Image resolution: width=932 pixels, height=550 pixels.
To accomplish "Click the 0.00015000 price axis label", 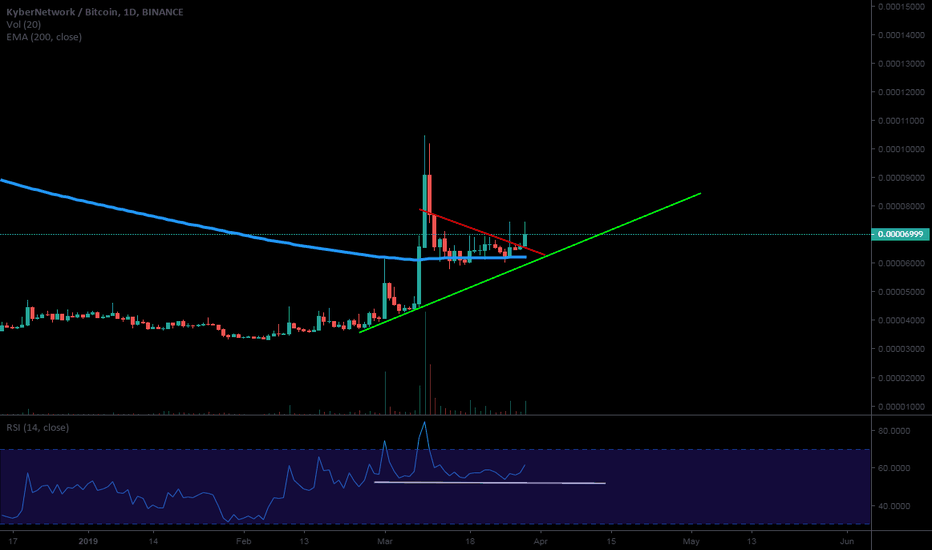I will pyautogui.click(x=902, y=7).
